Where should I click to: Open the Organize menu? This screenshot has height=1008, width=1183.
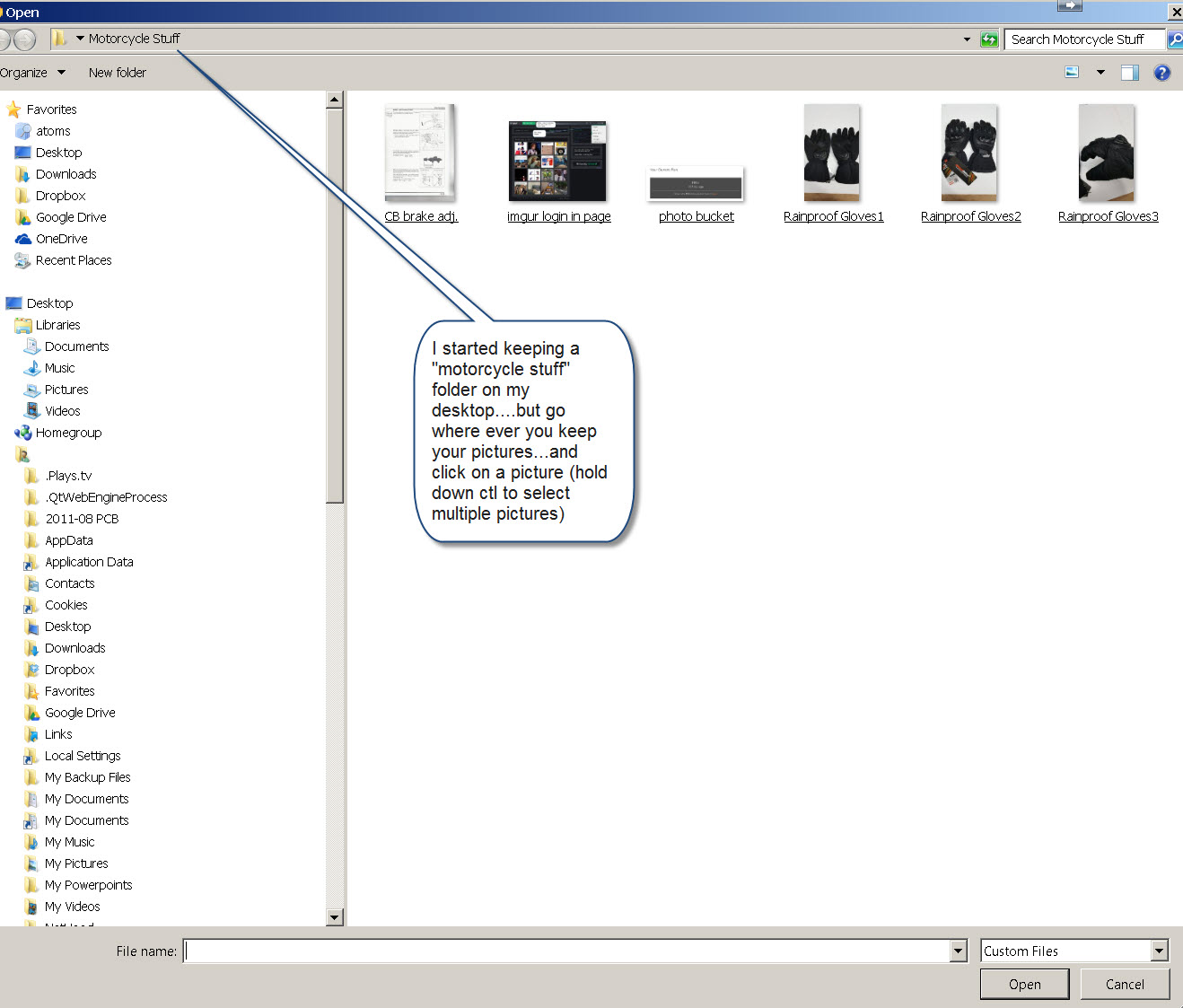[32, 73]
